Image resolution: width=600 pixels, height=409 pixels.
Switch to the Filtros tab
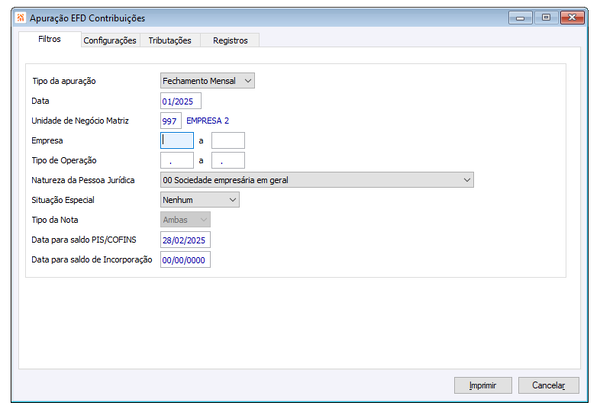(x=50, y=39)
